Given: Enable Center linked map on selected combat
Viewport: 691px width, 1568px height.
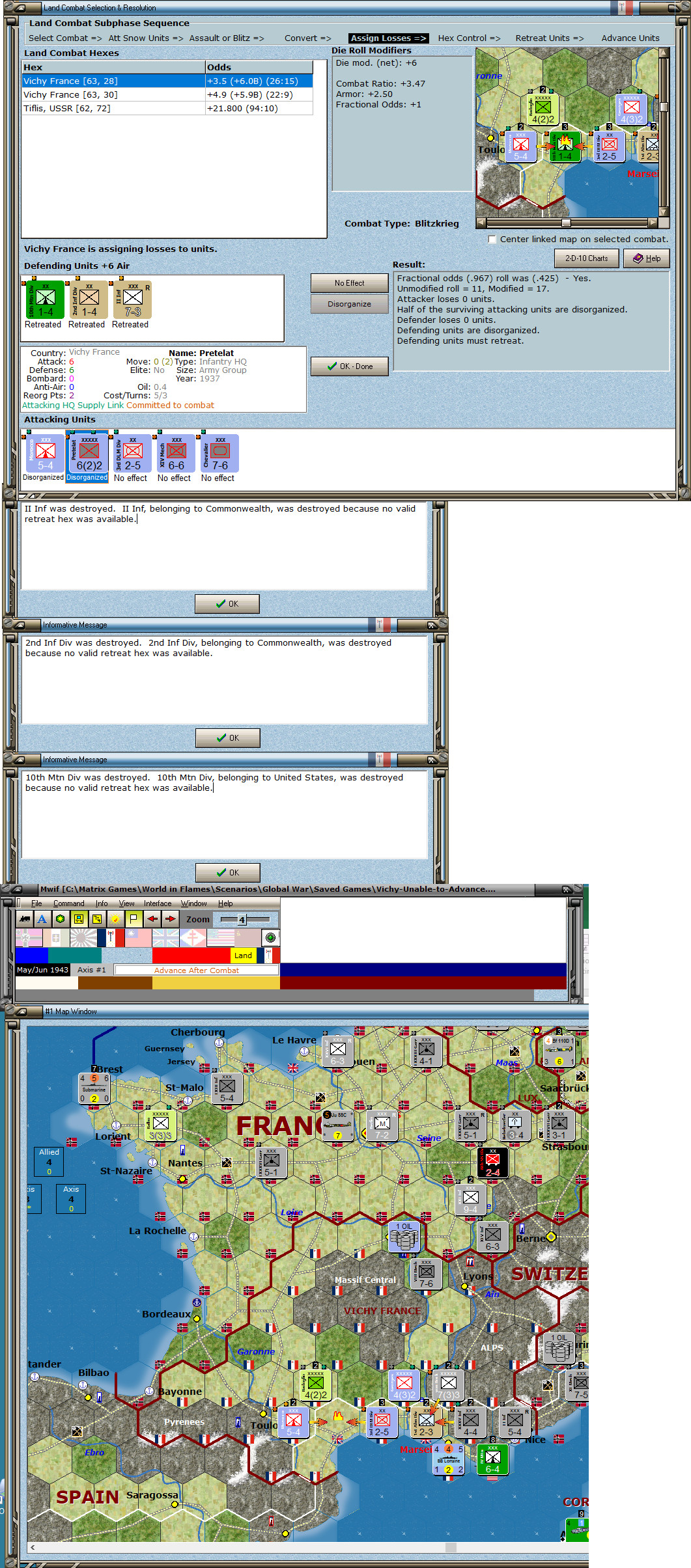Looking at the screenshot, I should 492,239.
